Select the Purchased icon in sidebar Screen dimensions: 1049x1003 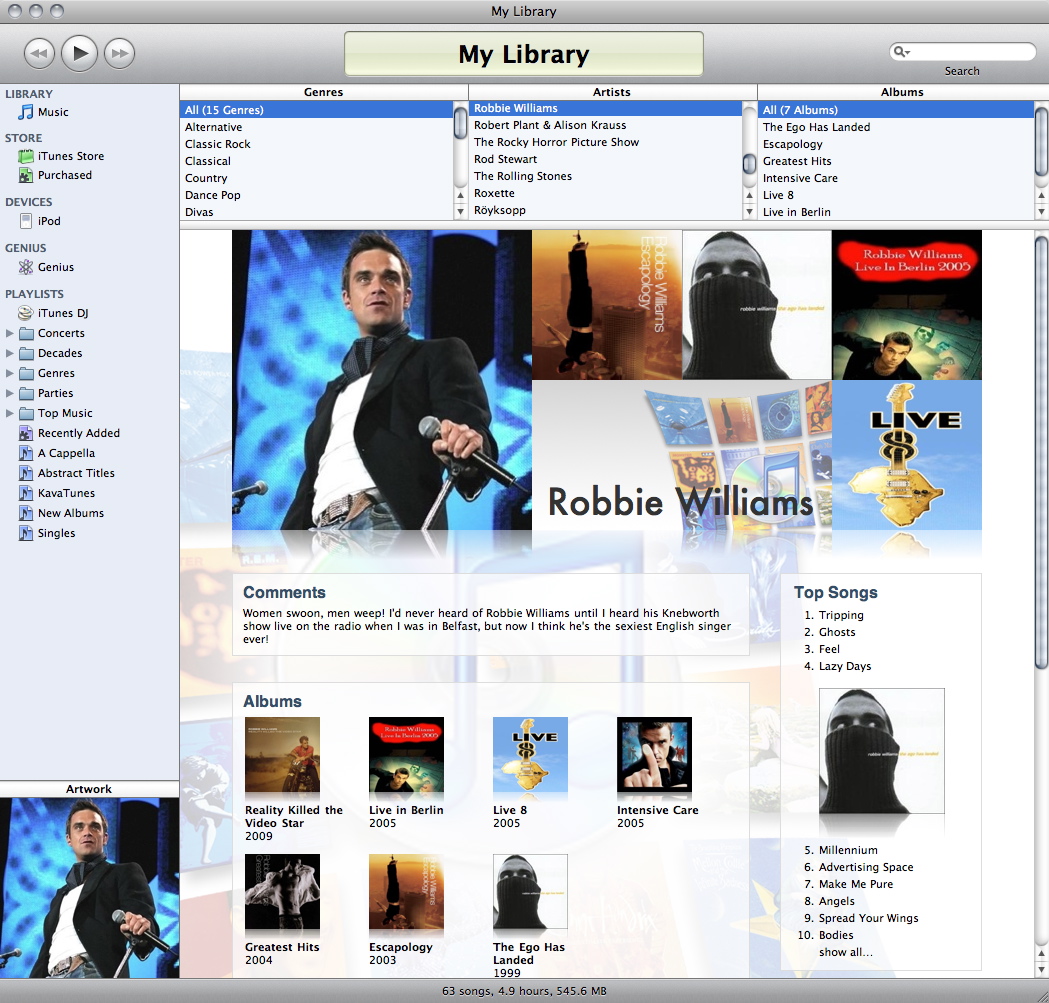point(25,175)
